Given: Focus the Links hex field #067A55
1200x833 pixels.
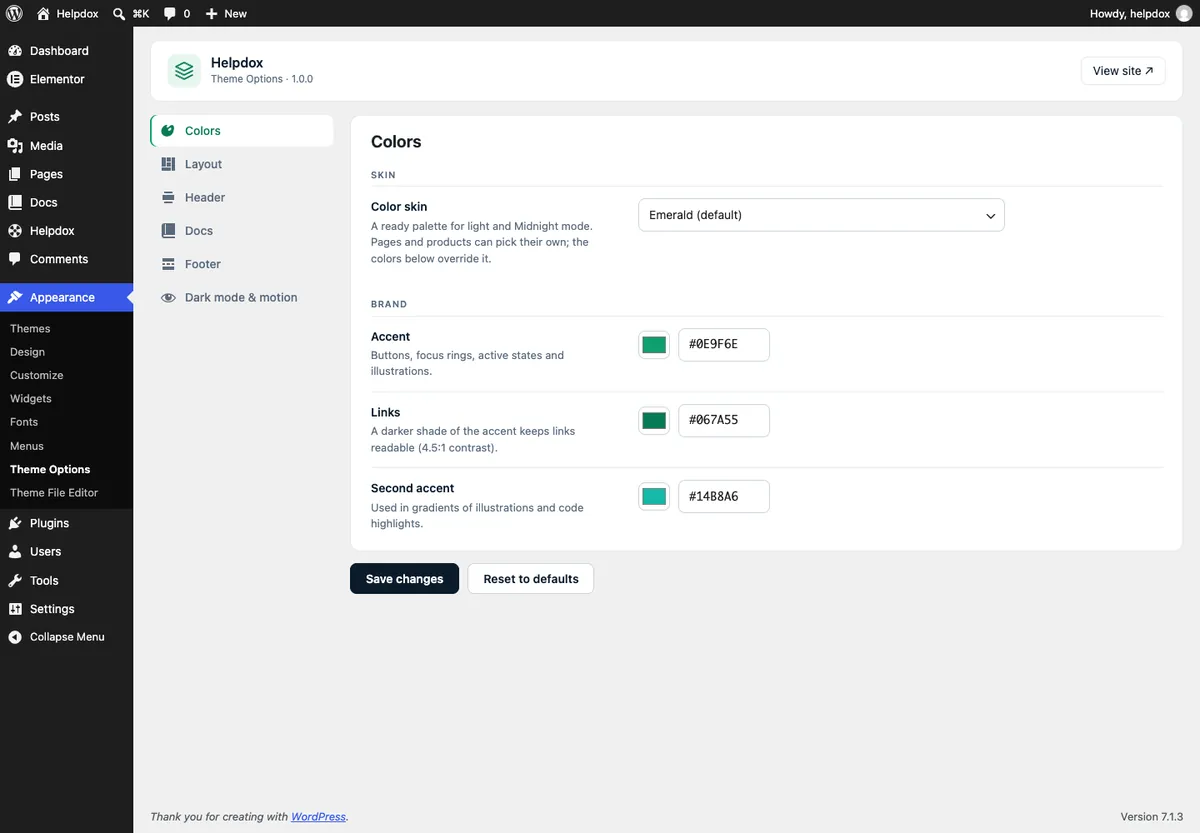Looking at the screenshot, I should 724,421.
